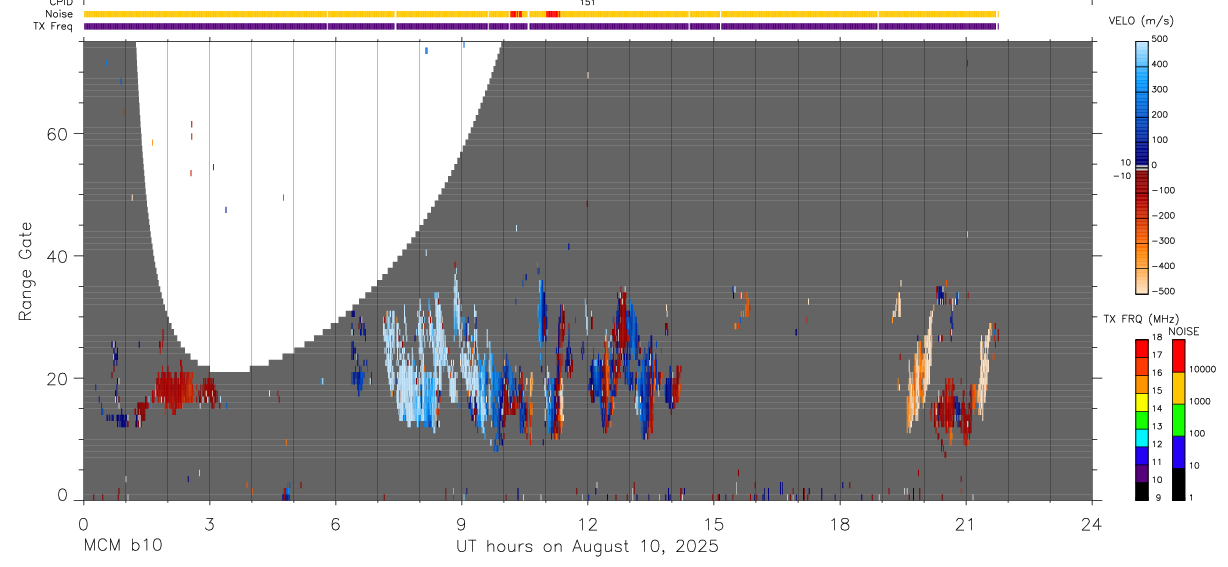This screenshot has height=567, width=1228.
Task: Pick the green segment of NOISE legend
Action: 1178,419
